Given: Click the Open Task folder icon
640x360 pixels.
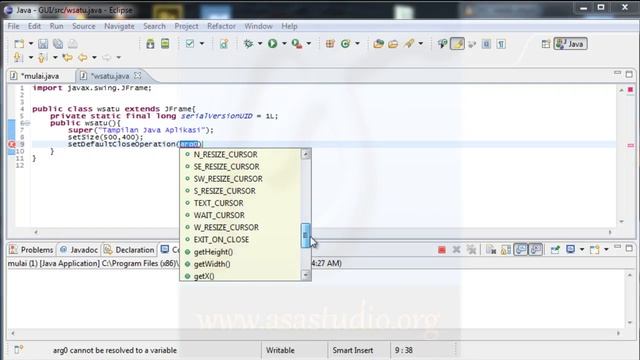Looking at the screenshot, I should pyautogui.click(x=393, y=43).
